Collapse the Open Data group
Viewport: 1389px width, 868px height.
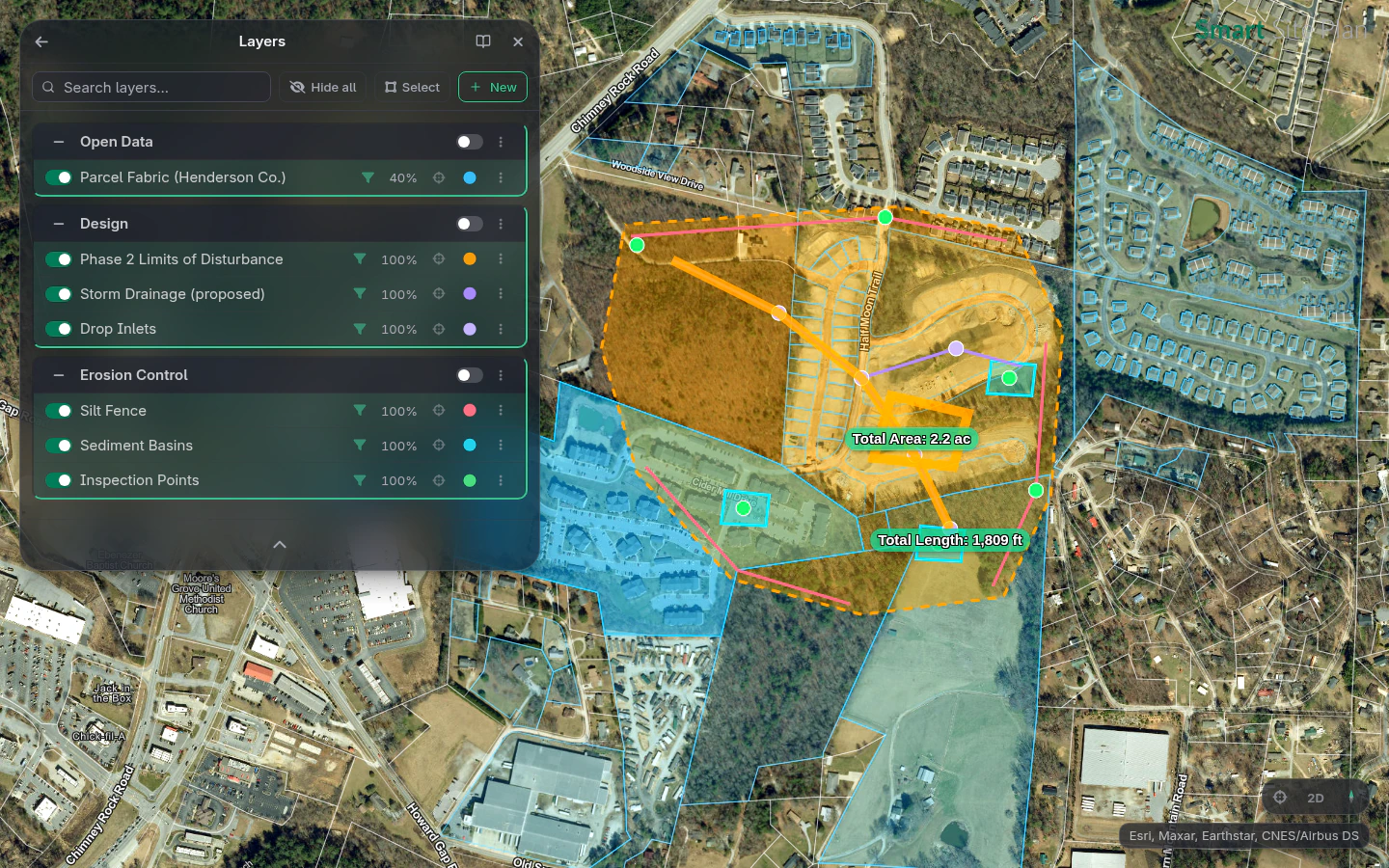point(59,142)
